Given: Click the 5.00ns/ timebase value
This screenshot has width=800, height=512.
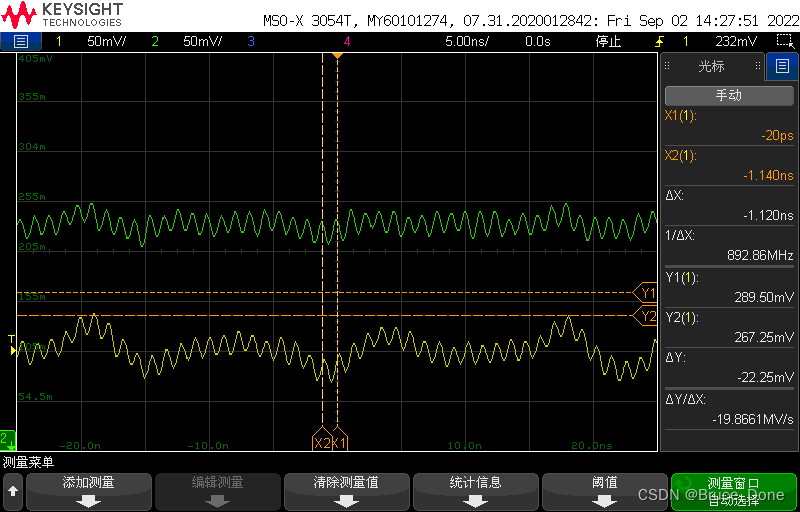Looking at the screenshot, I should click(467, 41).
